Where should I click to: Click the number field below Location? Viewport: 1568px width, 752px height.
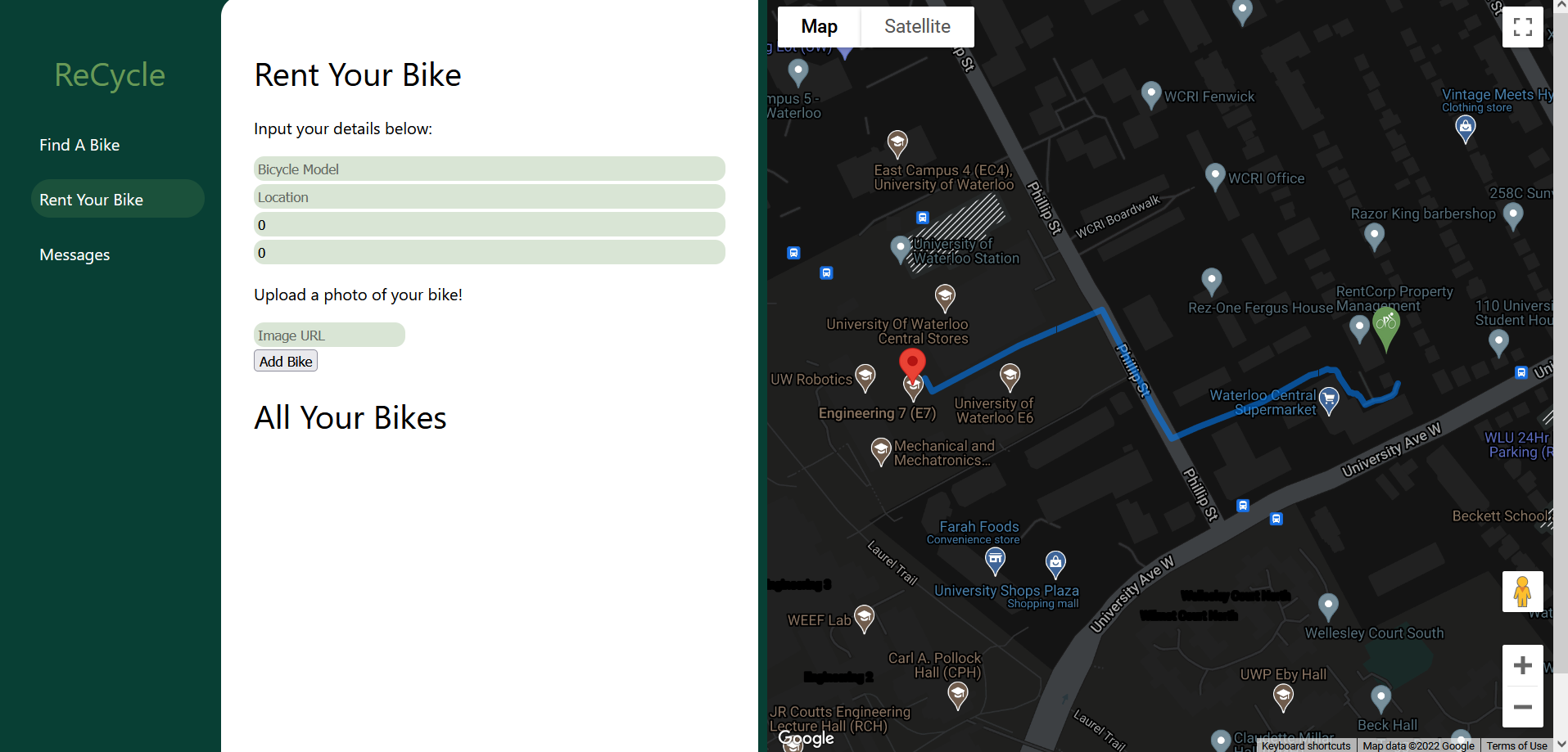490,224
